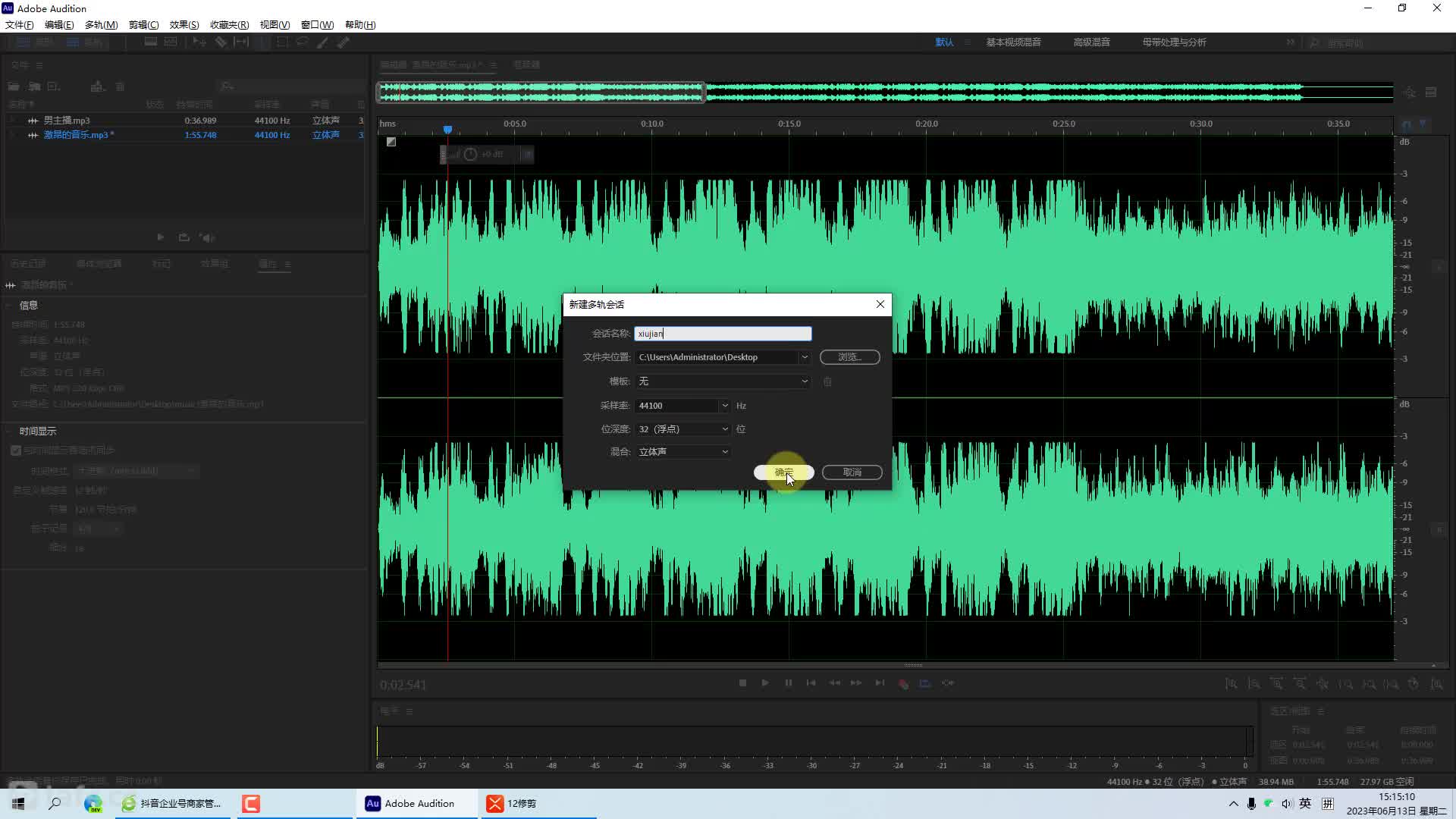Collapse the 时间显示 section
Viewport: 1456px width, 819px height.
coord(8,431)
